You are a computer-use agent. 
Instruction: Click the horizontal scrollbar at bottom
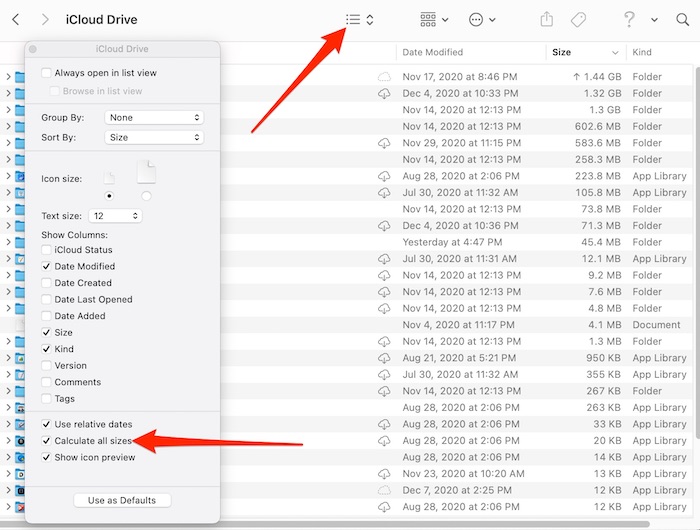click(325, 524)
